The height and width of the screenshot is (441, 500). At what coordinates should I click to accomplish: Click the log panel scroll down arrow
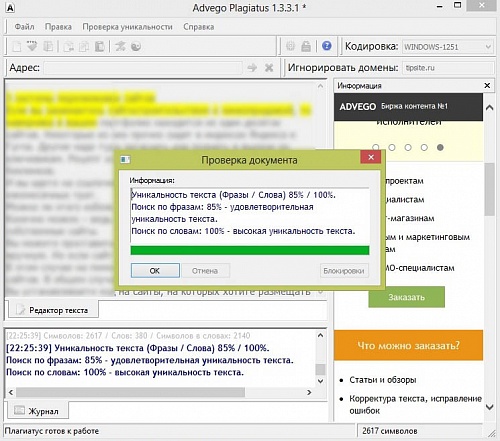point(320,381)
